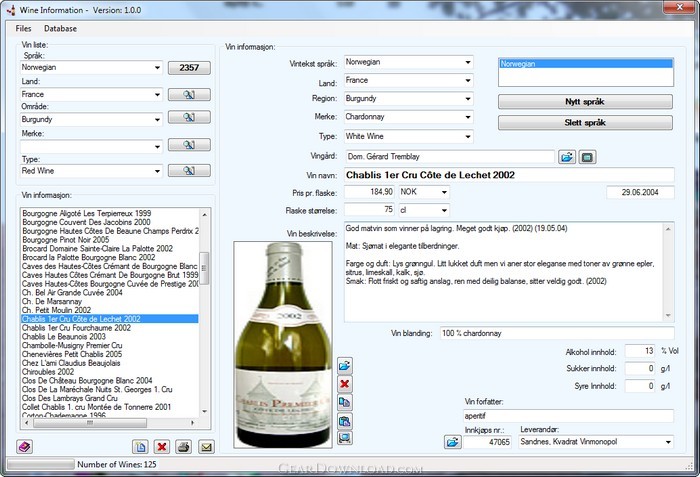Open the Files menu

pos(23,29)
